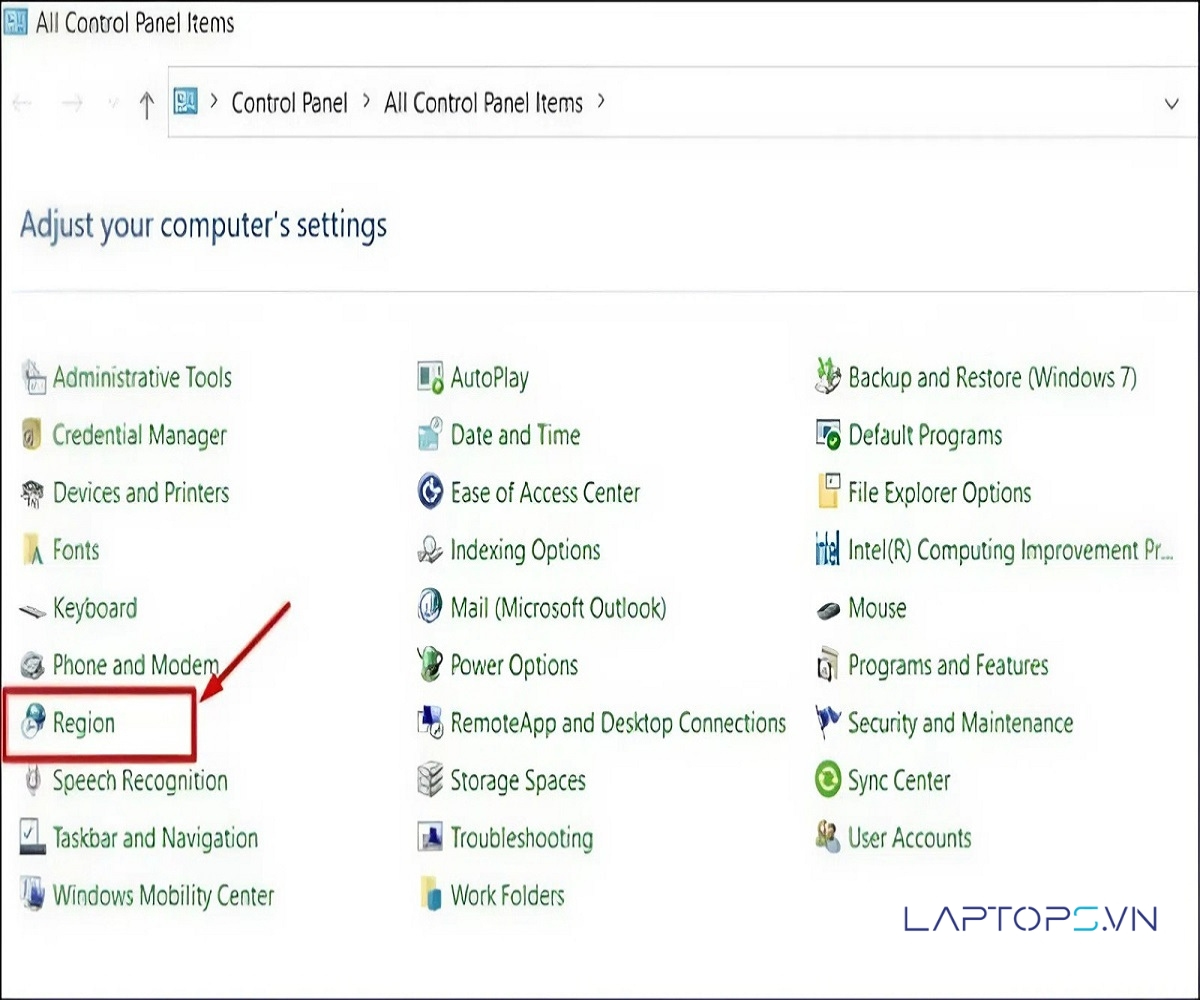
Task: Expand chevron after Control Panel breadcrumb
Action: (366, 102)
